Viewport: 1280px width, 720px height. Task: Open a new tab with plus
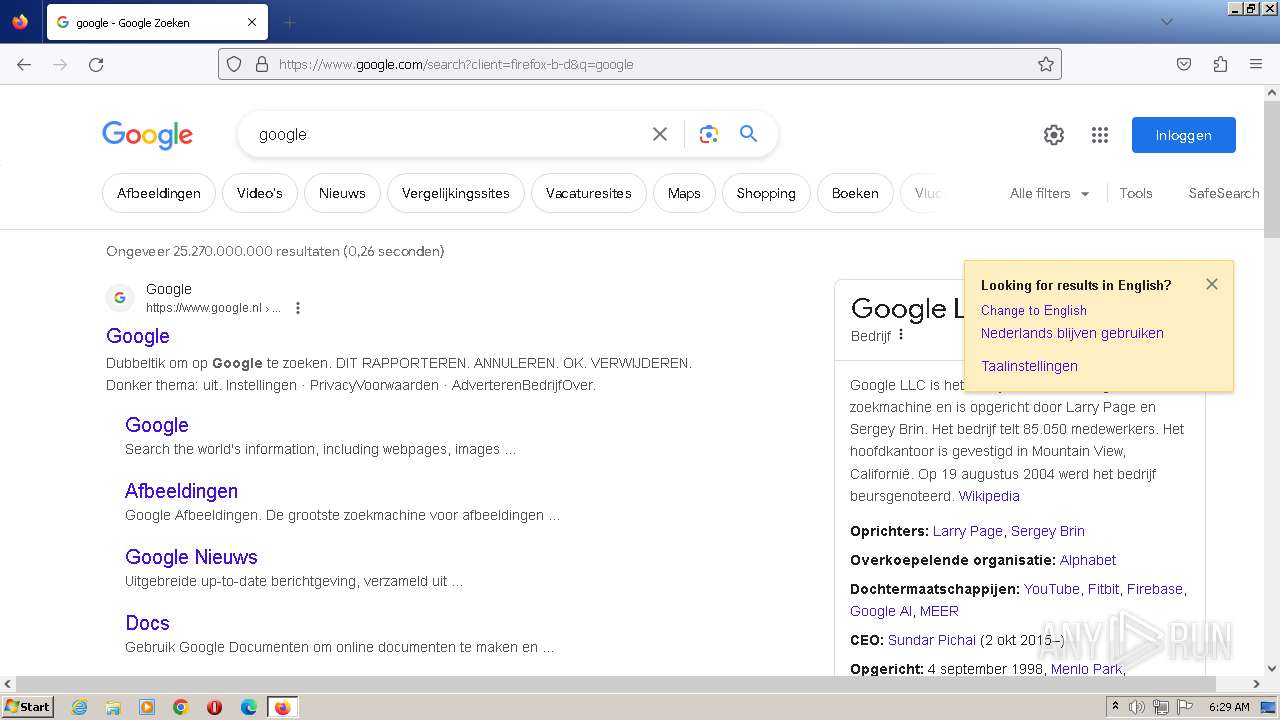tap(290, 22)
